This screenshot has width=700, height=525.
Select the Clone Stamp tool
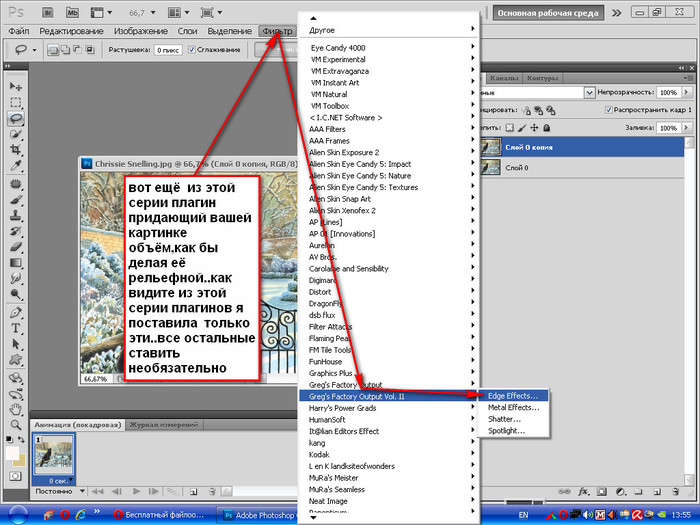coord(16,216)
